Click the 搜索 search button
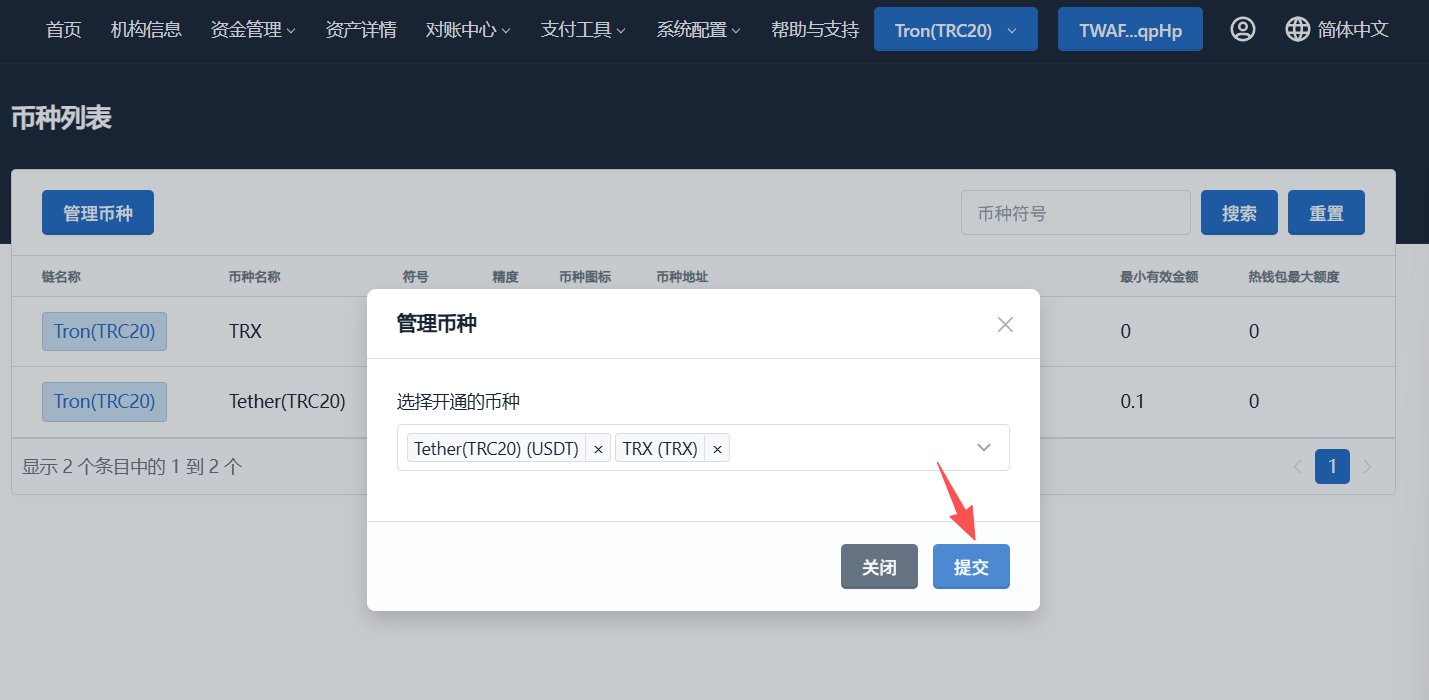1429x700 pixels. (x=1238, y=212)
